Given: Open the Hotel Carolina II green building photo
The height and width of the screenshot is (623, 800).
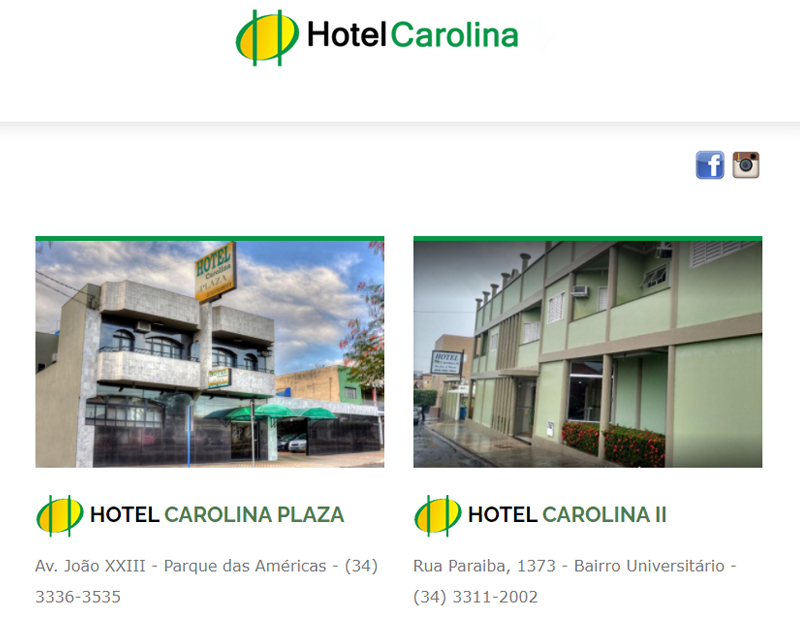Looking at the screenshot, I should [x=588, y=354].
